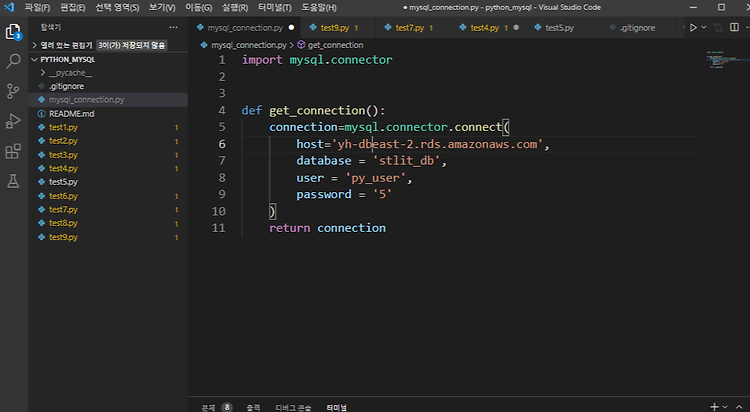The width and height of the screenshot is (750, 412).
Task: Maximize panel with the up chevron
Action: click(x=739, y=407)
